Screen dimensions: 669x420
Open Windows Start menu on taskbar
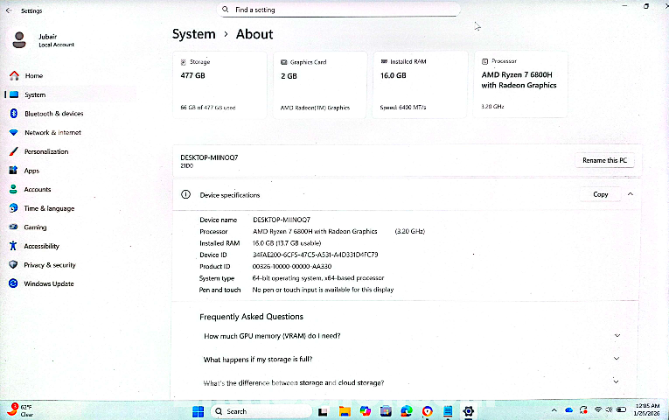point(197,411)
